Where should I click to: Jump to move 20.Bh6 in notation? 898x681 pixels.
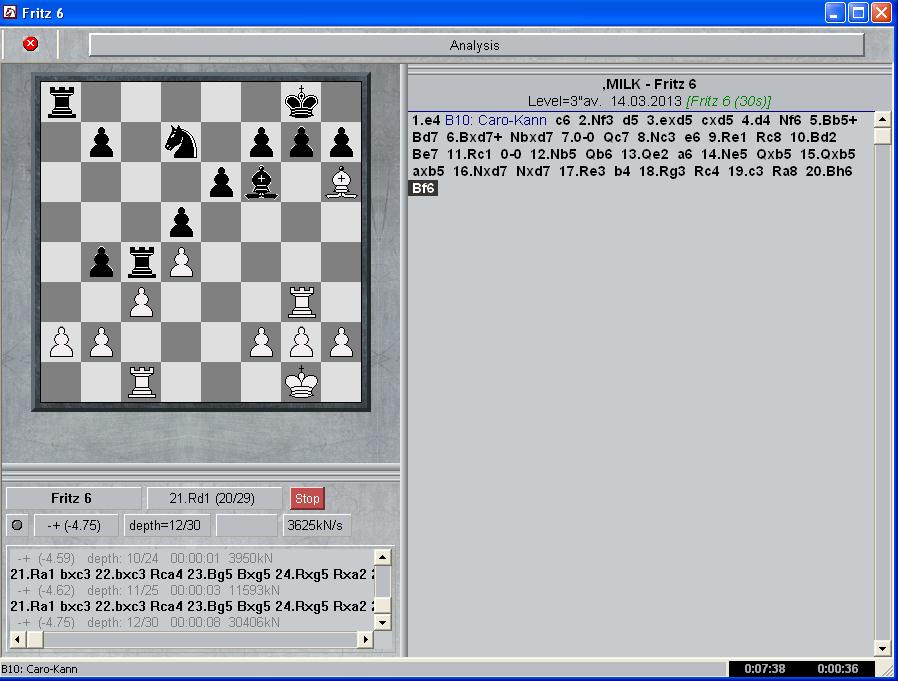tap(829, 171)
